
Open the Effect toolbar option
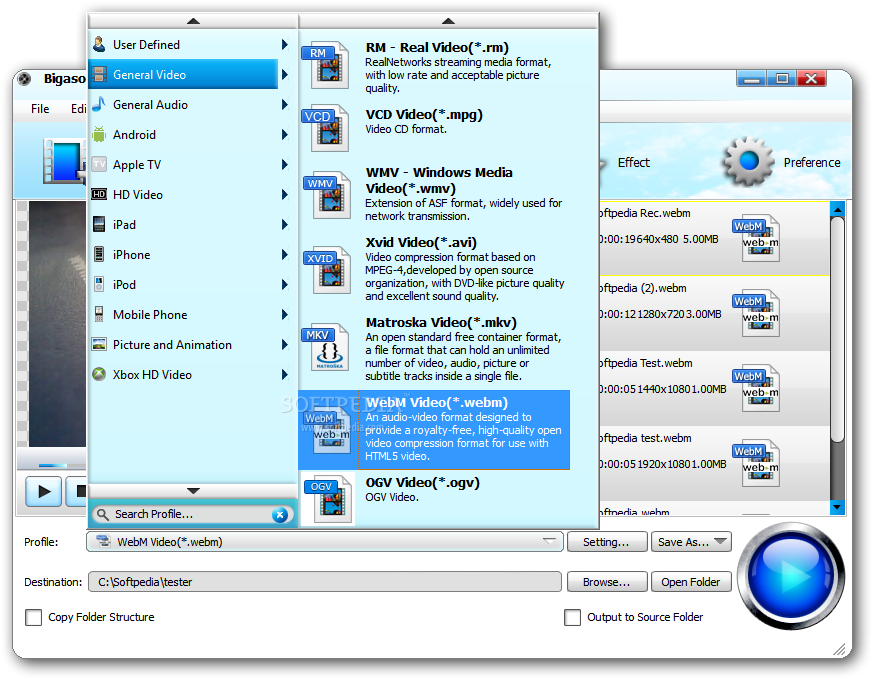(x=634, y=162)
